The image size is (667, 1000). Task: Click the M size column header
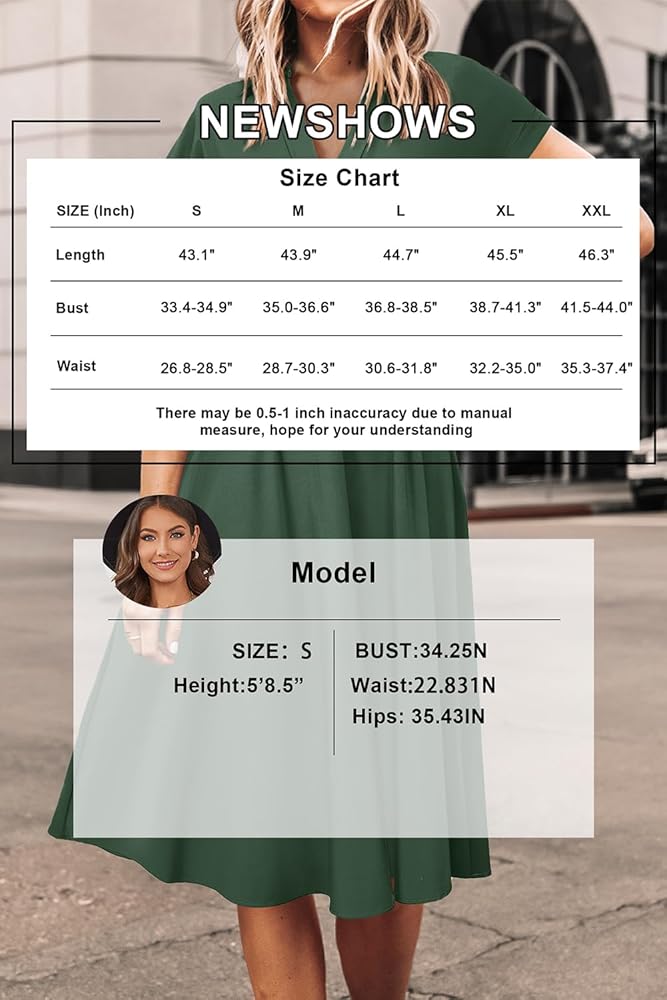[x=298, y=211]
